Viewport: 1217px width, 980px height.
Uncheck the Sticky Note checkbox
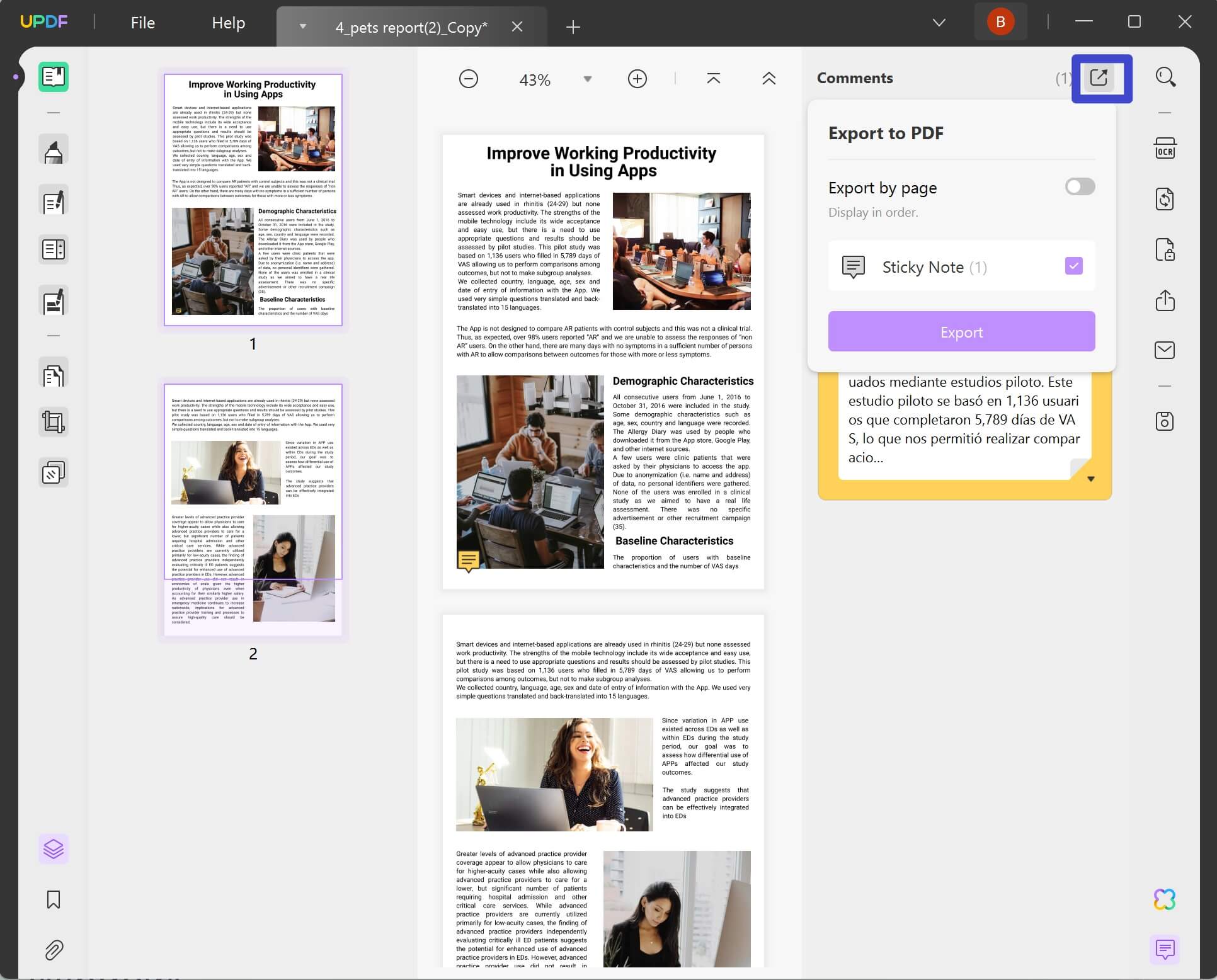click(x=1073, y=265)
